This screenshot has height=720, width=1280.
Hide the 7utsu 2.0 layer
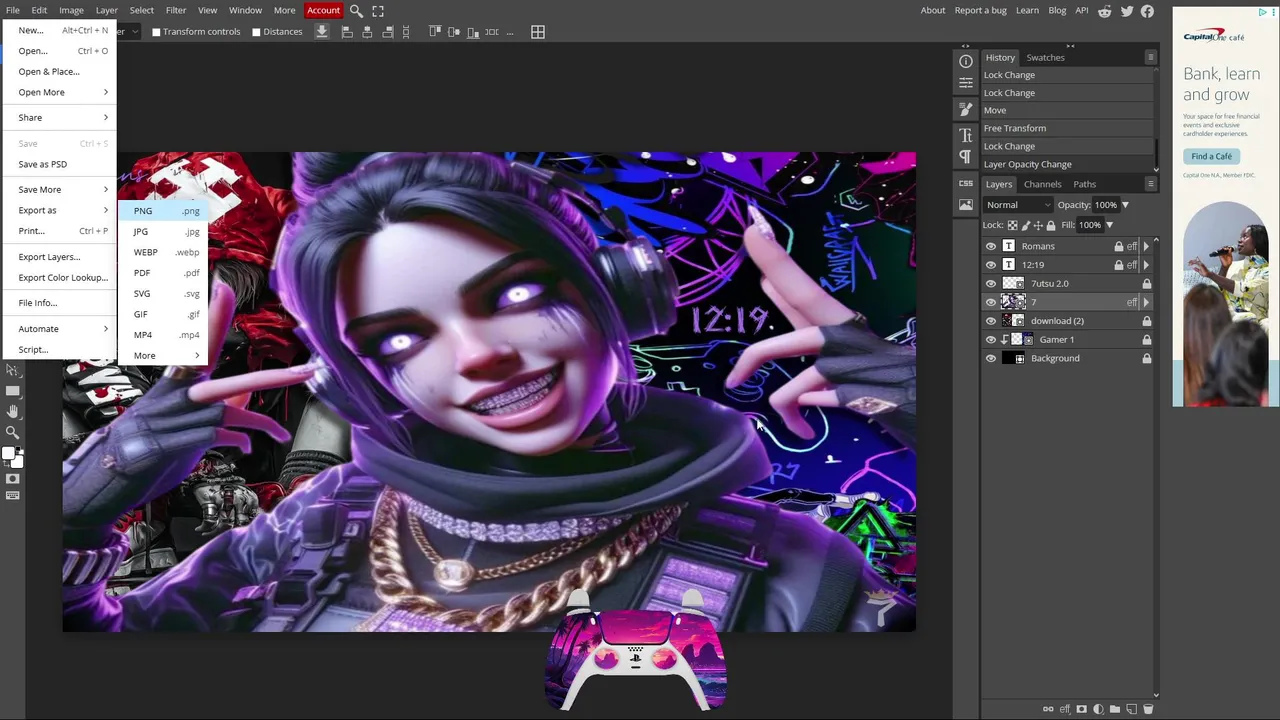[991, 283]
